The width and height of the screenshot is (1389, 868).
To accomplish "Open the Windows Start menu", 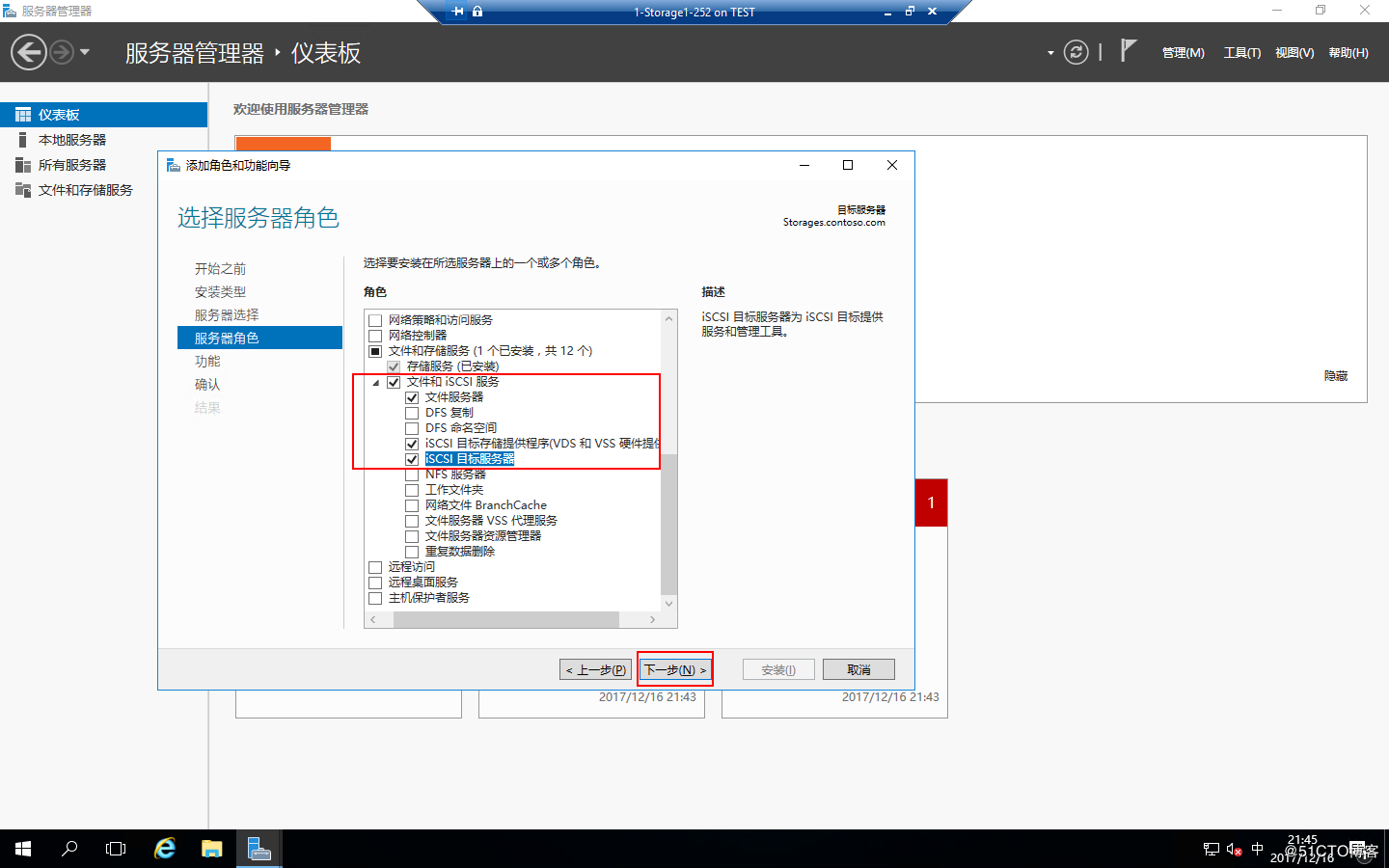I will [23, 849].
